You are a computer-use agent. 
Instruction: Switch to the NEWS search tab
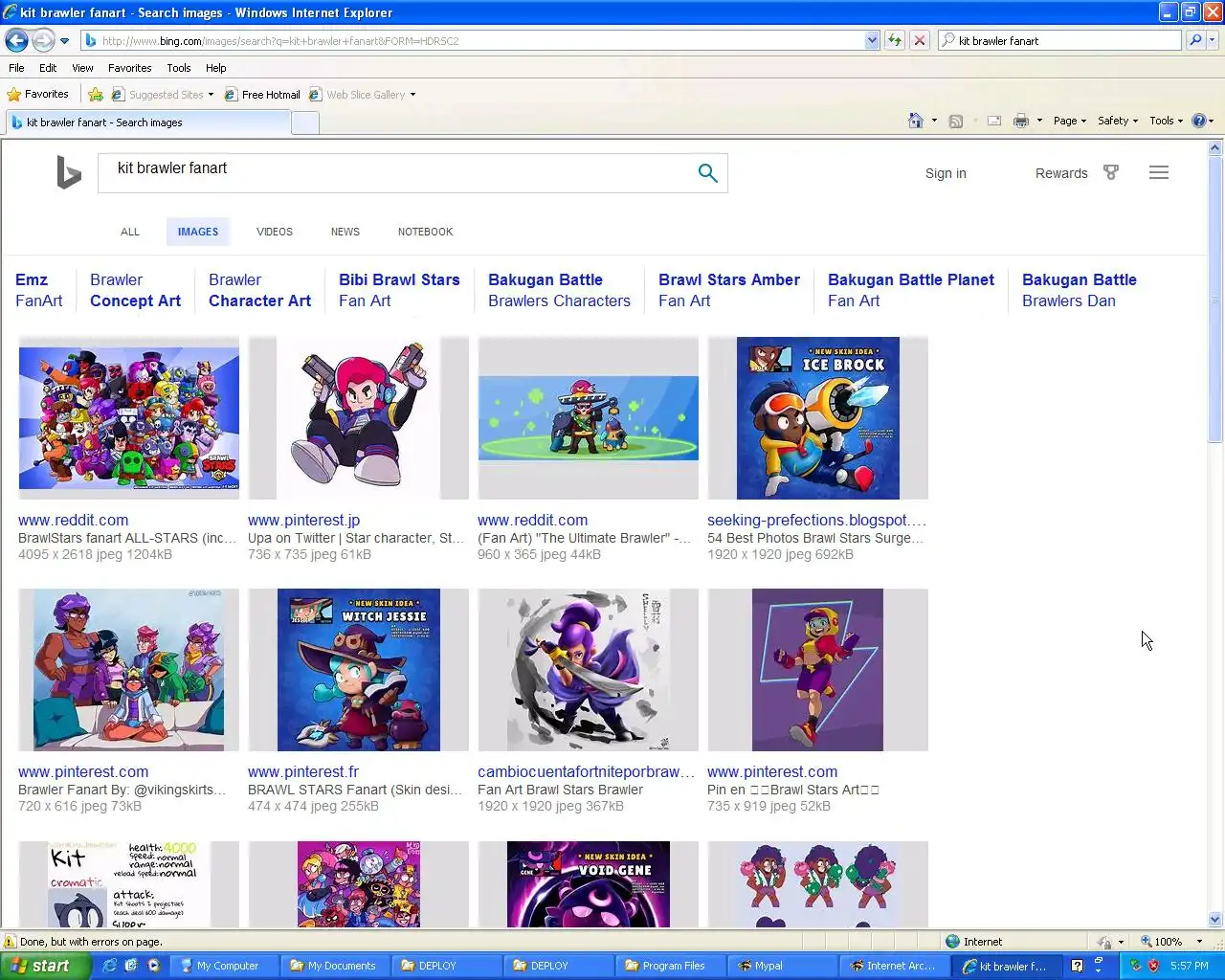(x=345, y=232)
